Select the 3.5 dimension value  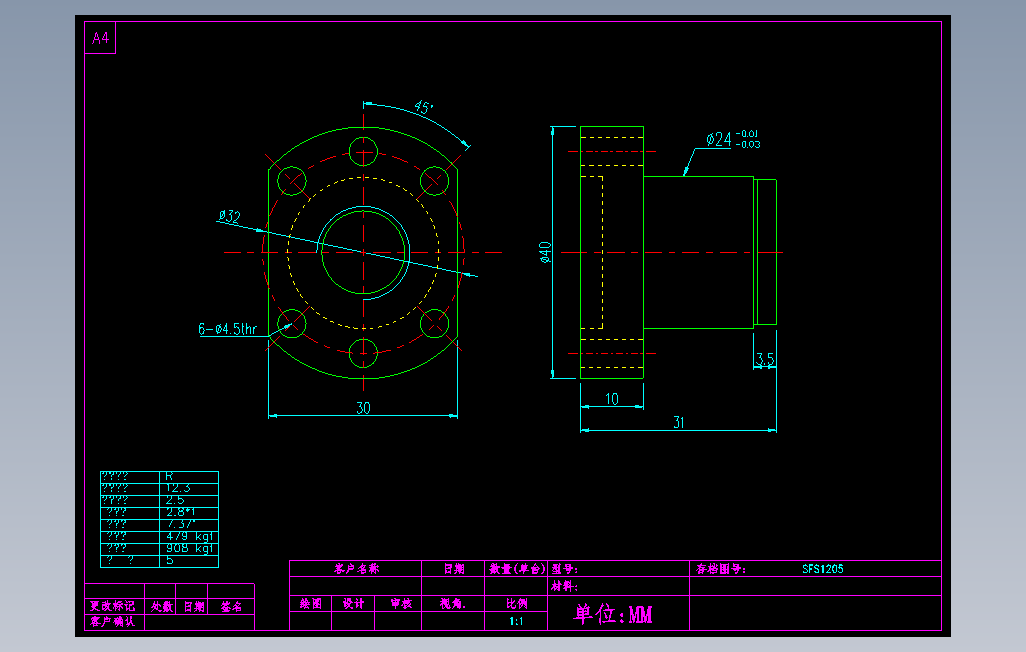click(765, 359)
